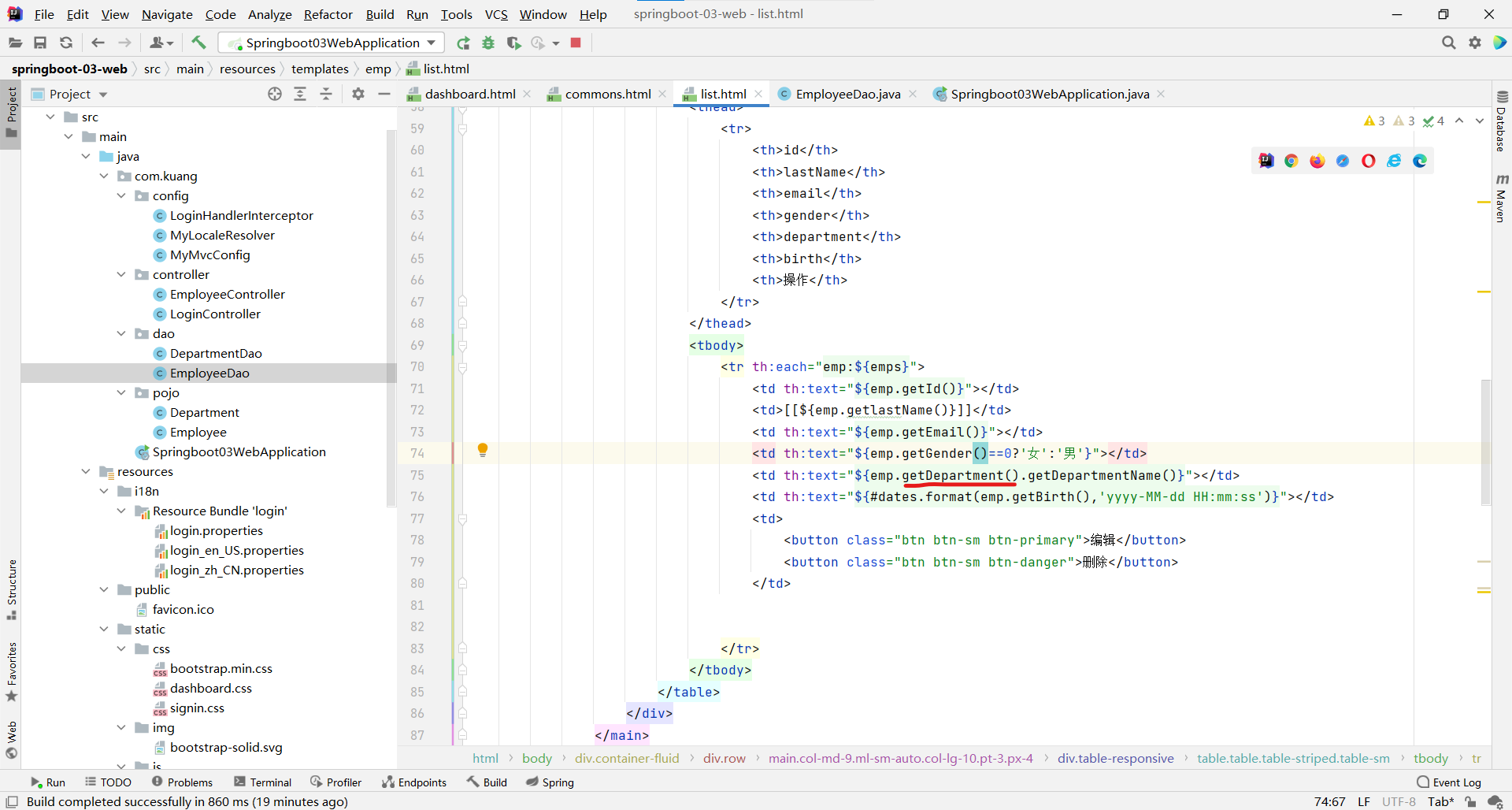Open page in Chrome browser icon

(x=1291, y=161)
